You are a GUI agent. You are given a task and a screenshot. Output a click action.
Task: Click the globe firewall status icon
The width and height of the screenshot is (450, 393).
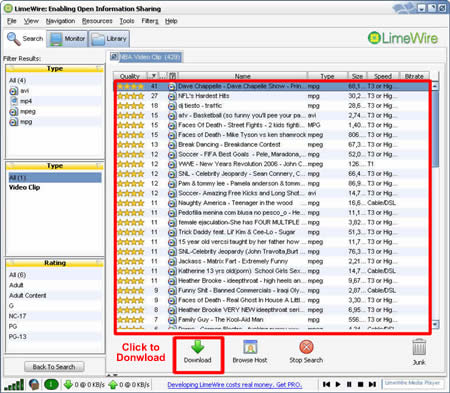click(34, 384)
